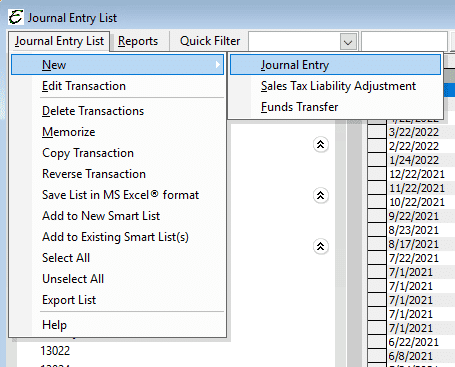Click Unselect All in the menu
This screenshot has width=455, height=367.
(x=118, y=279)
